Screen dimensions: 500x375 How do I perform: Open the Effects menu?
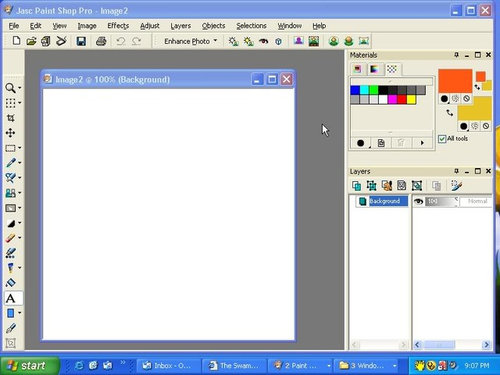tap(118, 26)
